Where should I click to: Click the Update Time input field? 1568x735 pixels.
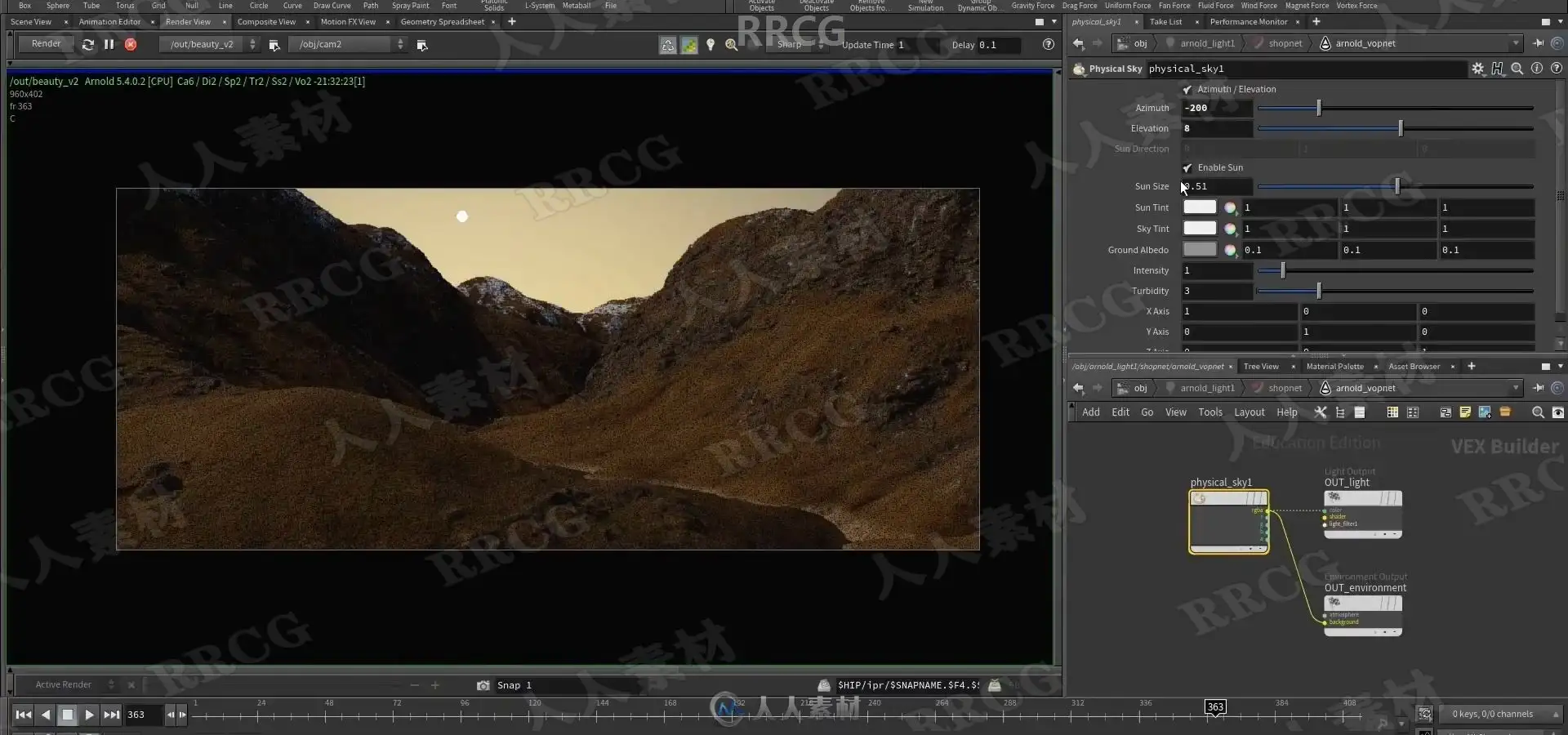click(x=919, y=45)
